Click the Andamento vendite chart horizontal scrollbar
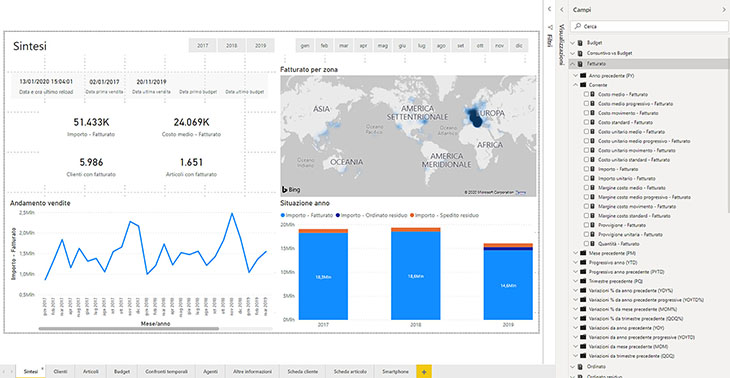 pos(128,328)
